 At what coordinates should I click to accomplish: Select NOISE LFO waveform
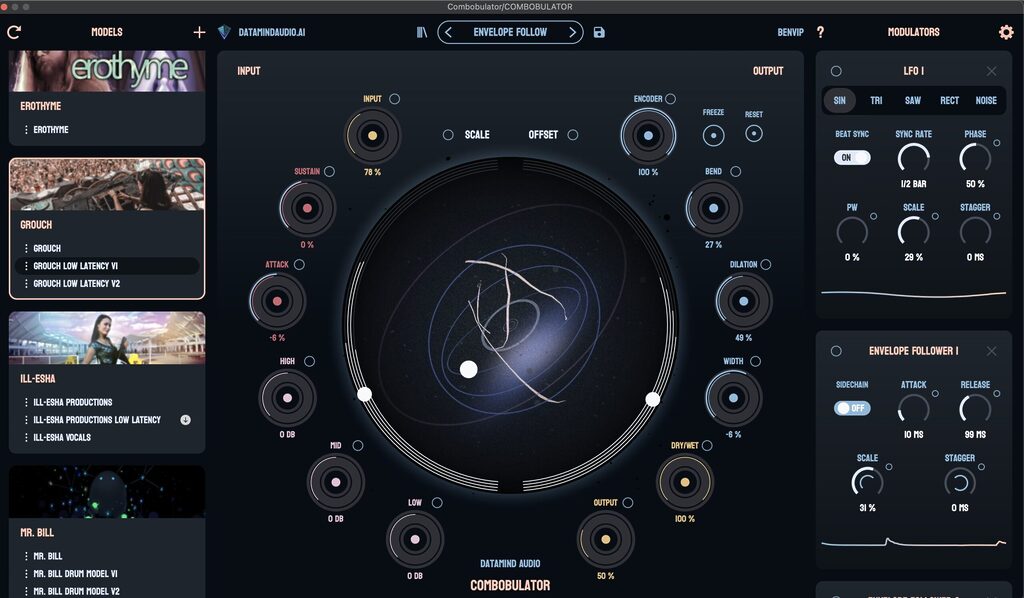pyautogui.click(x=986, y=100)
